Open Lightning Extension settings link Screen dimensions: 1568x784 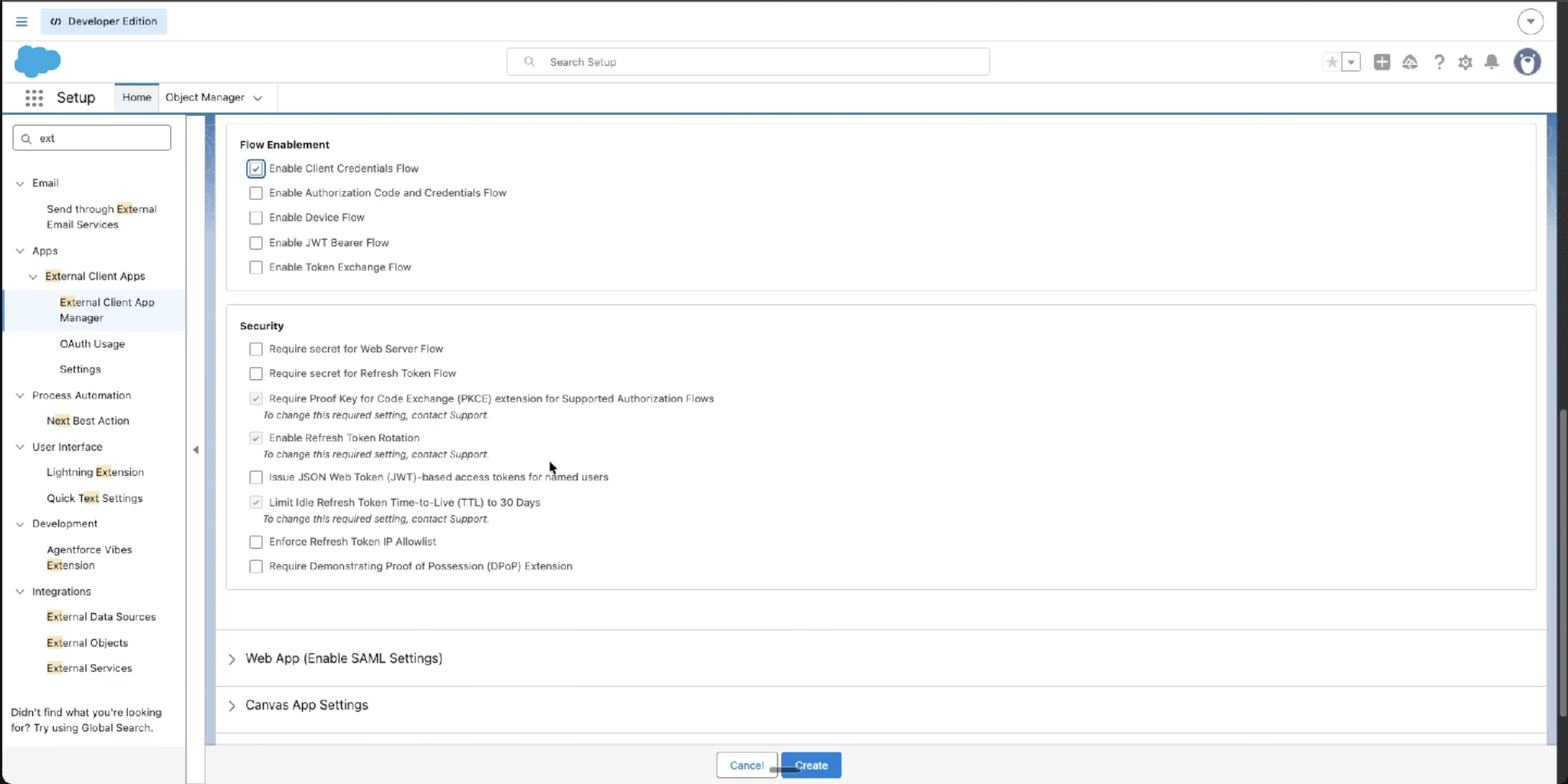pyautogui.click(x=95, y=472)
